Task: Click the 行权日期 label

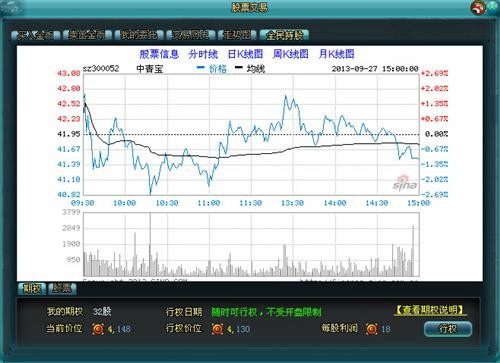Action: (184, 312)
